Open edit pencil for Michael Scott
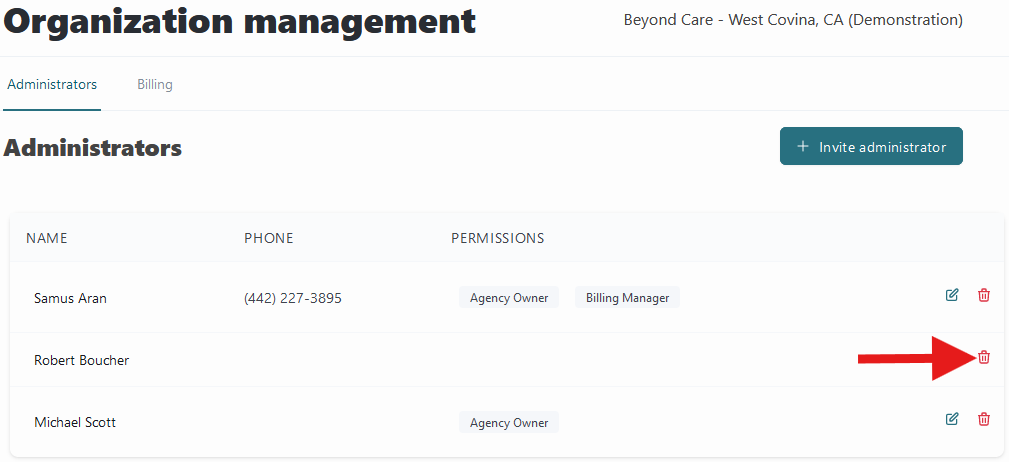1009x462 pixels. click(952, 419)
